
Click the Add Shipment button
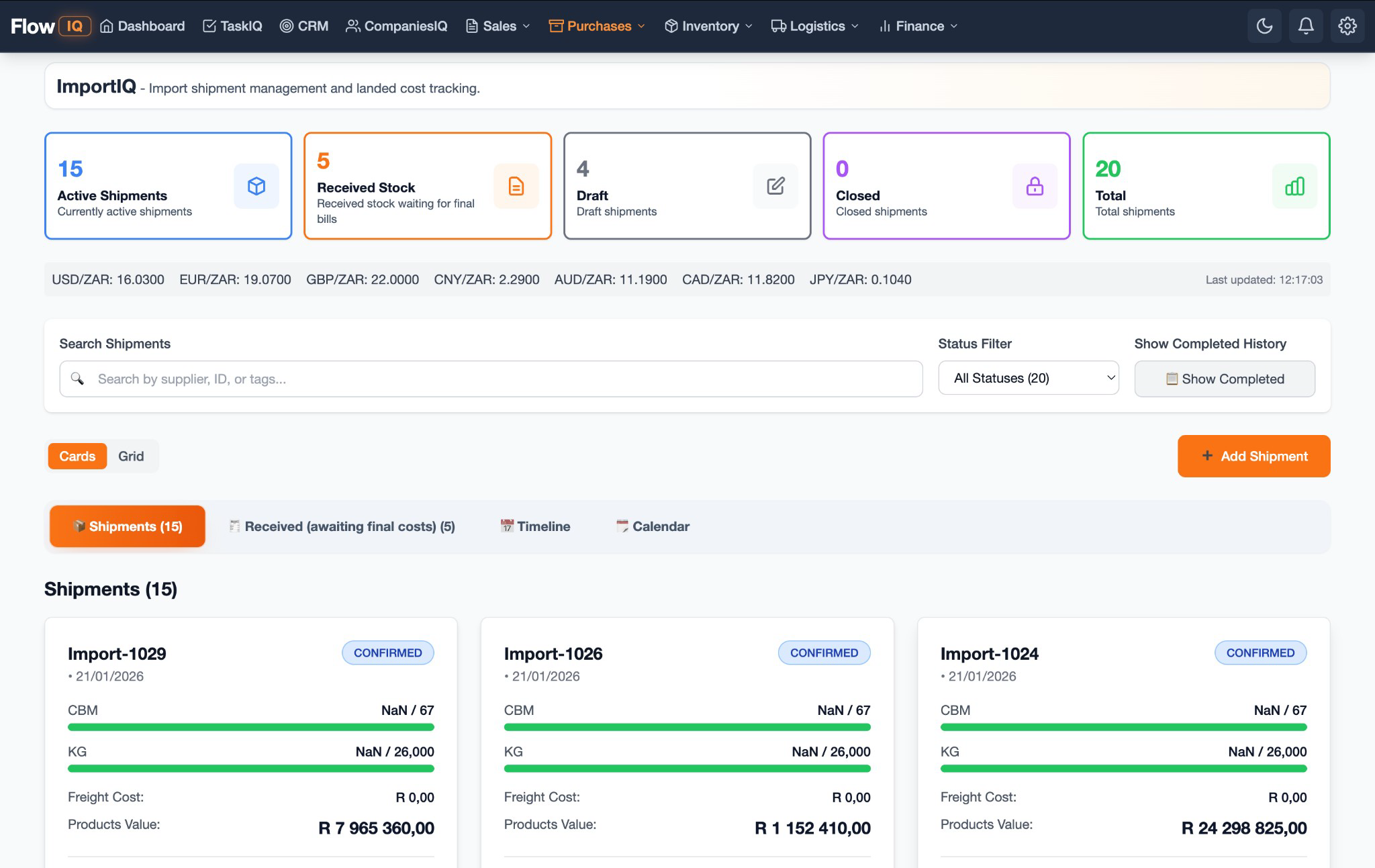click(x=1253, y=456)
